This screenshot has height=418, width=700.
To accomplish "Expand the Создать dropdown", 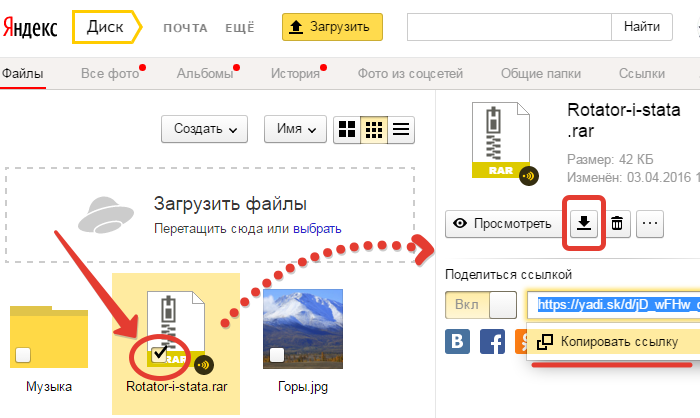I will coord(204,129).
